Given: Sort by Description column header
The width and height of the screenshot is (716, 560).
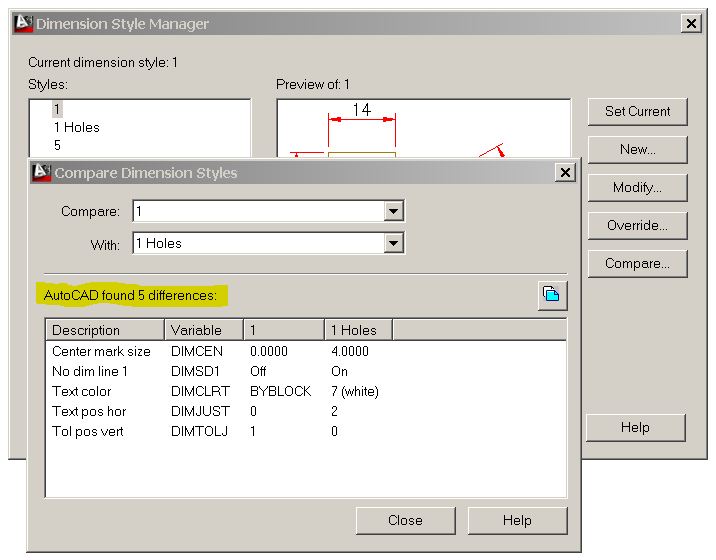Looking at the screenshot, I should click(105, 330).
